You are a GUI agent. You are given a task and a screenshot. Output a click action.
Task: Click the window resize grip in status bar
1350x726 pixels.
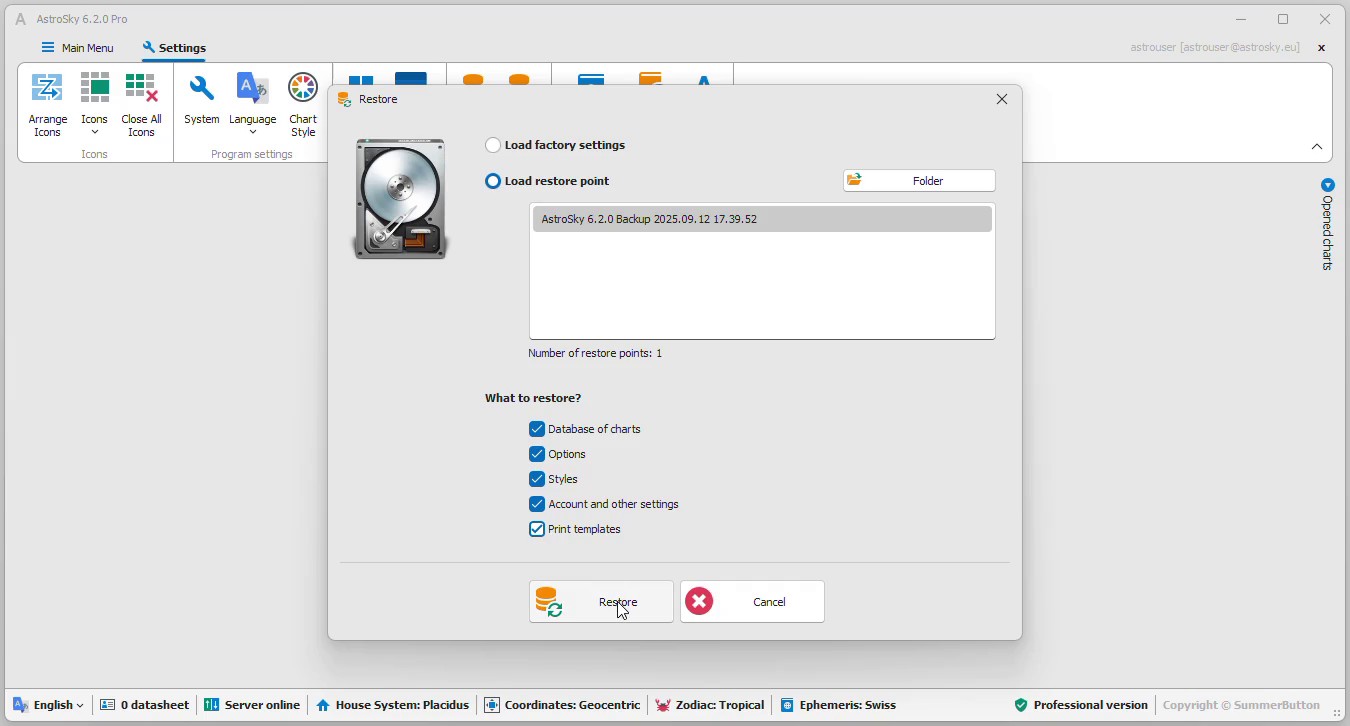1336,712
